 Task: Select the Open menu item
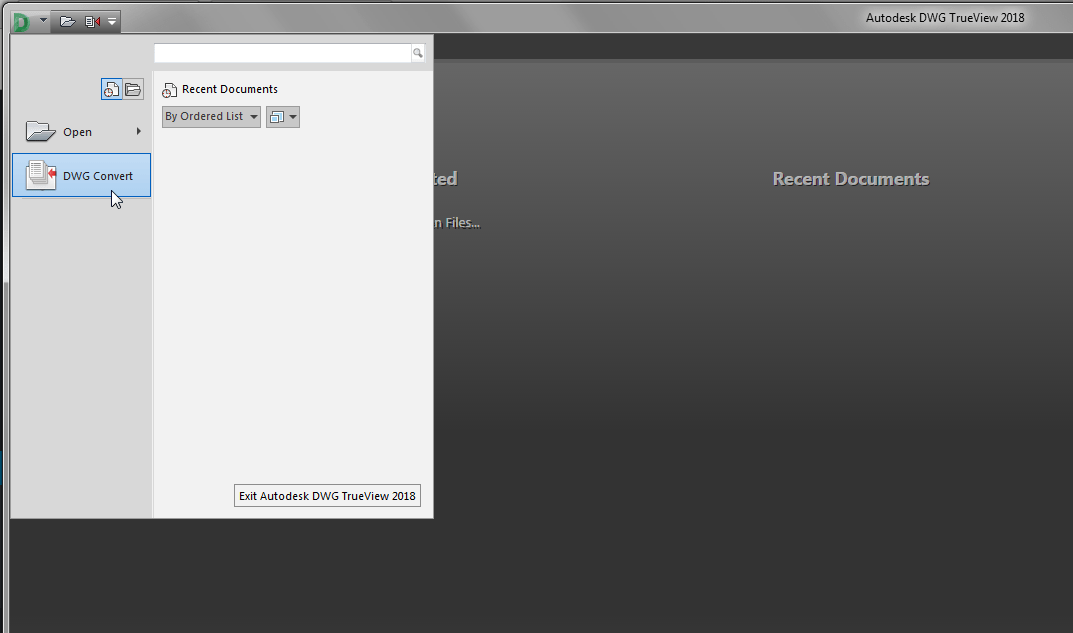tap(81, 132)
